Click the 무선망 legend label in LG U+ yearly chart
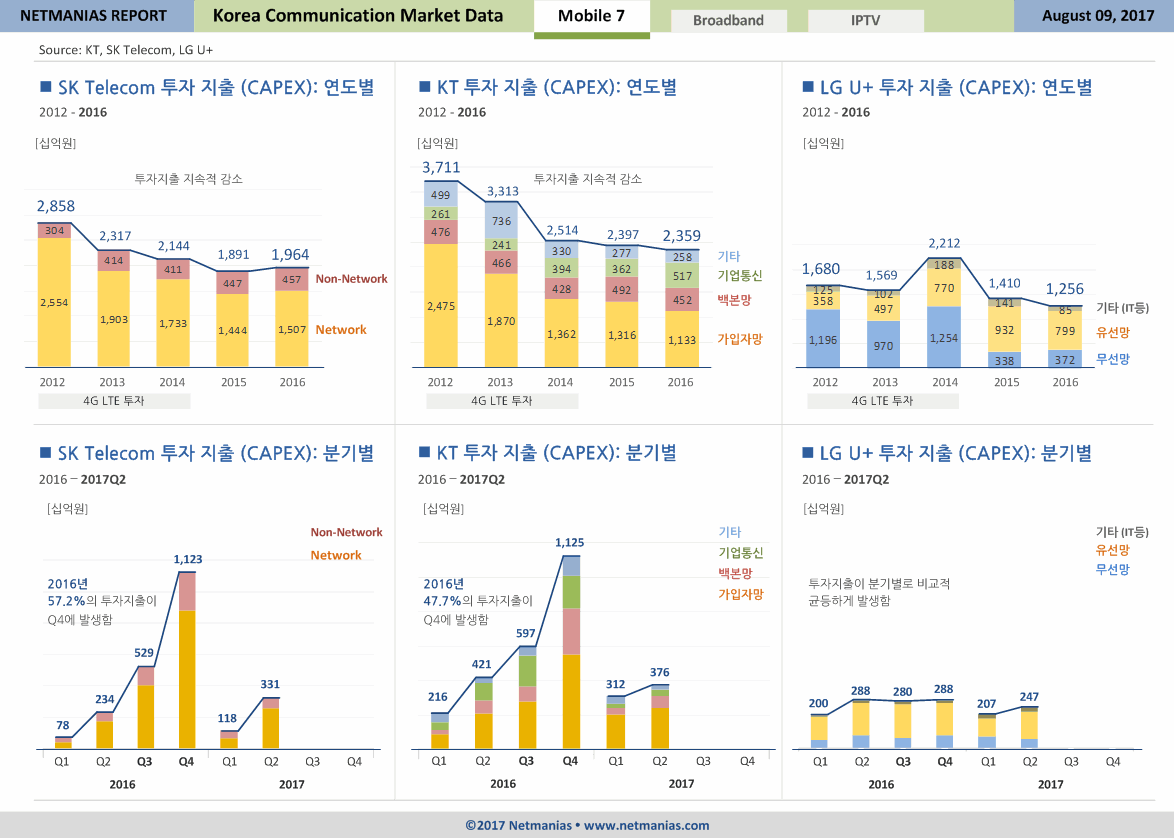This screenshot has width=1174, height=838. point(1113,359)
